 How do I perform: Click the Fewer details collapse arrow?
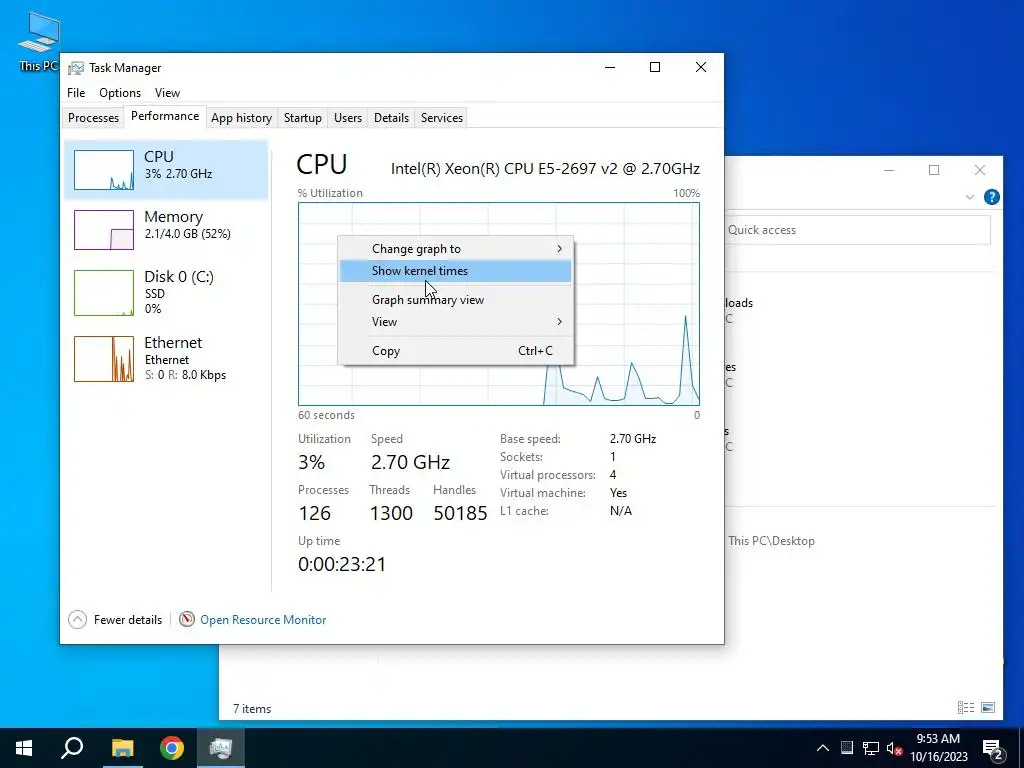coord(77,620)
